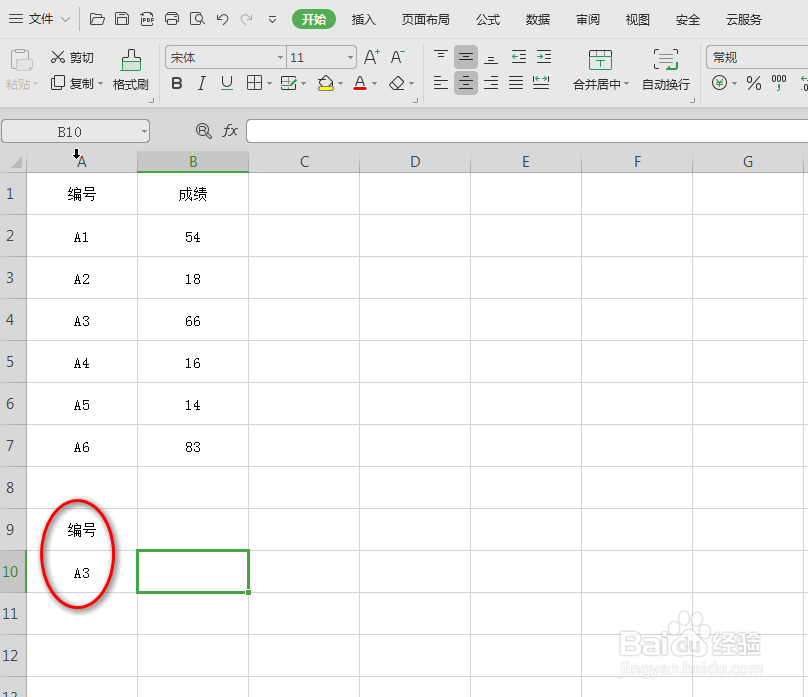Expand the borders dropdown arrow
The width and height of the screenshot is (808, 697).
pos(270,83)
